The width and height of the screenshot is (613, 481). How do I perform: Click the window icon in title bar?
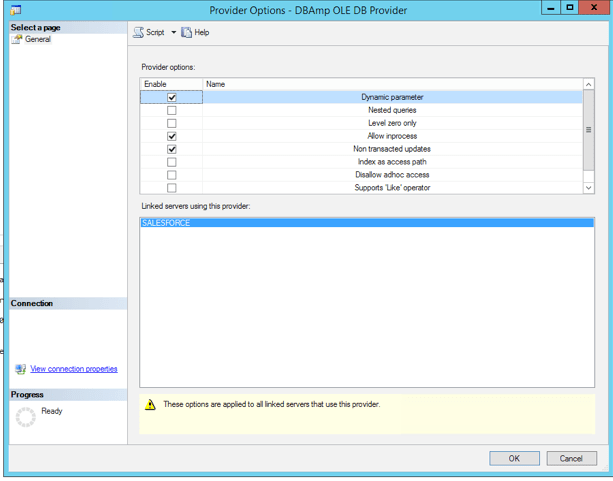click(x=16, y=9)
